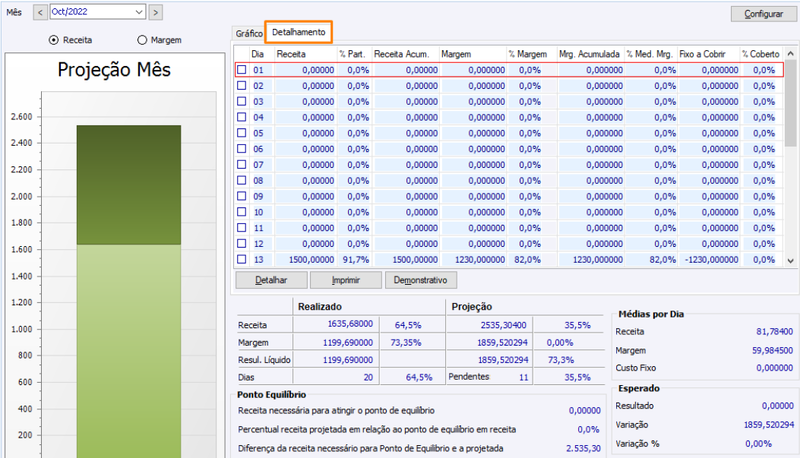Click the Imprimir button

(x=345, y=280)
